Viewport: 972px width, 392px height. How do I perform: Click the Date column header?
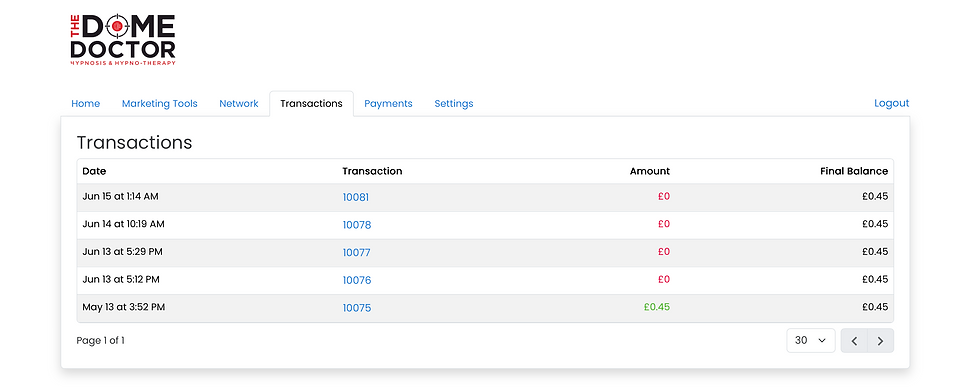(94, 171)
